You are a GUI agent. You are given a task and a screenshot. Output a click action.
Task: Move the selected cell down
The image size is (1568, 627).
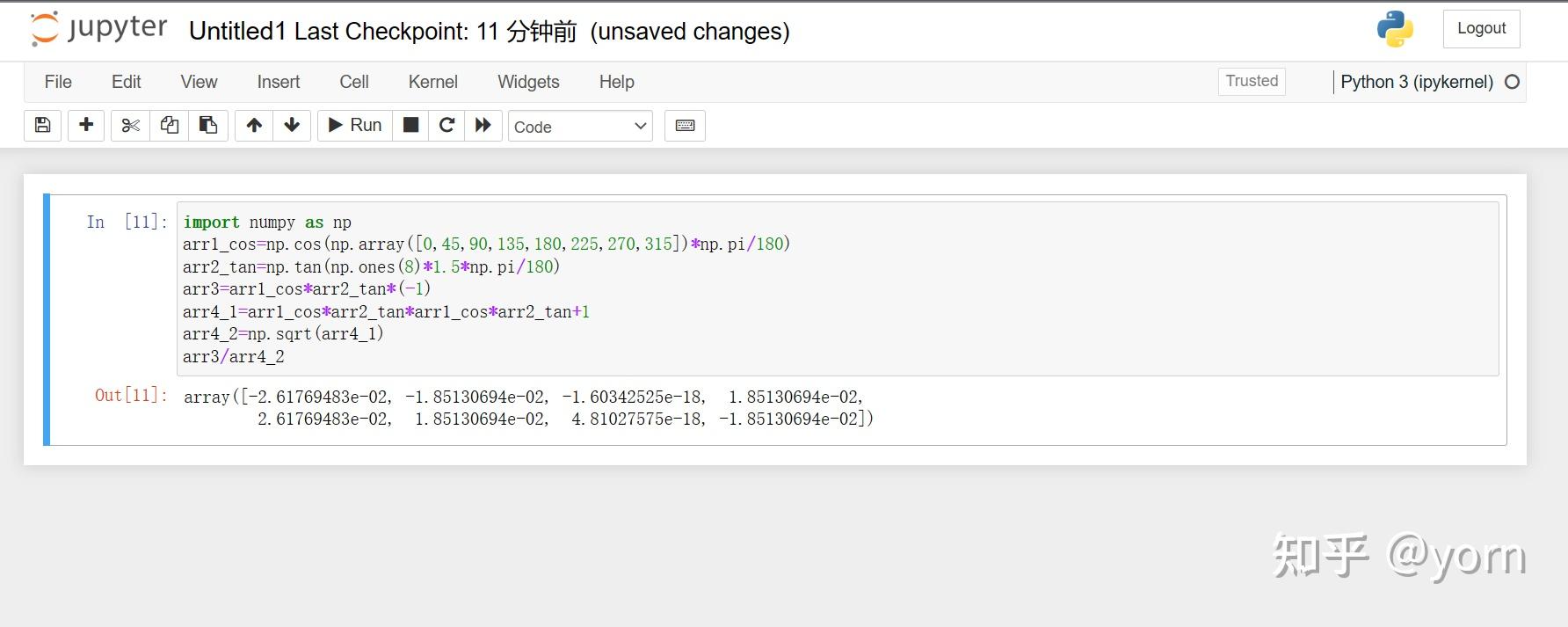(x=293, y=126)
